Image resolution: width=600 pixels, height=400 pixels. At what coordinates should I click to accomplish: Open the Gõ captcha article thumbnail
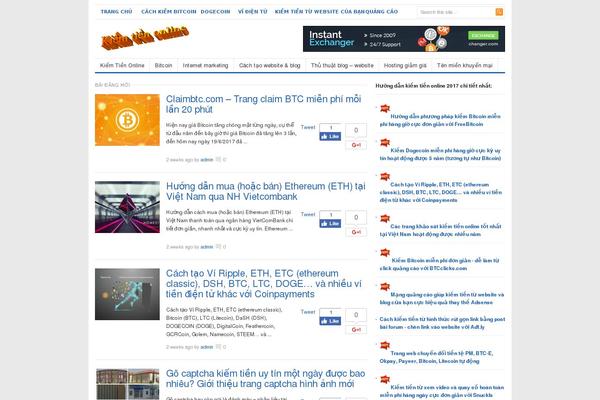pos(127,384)
